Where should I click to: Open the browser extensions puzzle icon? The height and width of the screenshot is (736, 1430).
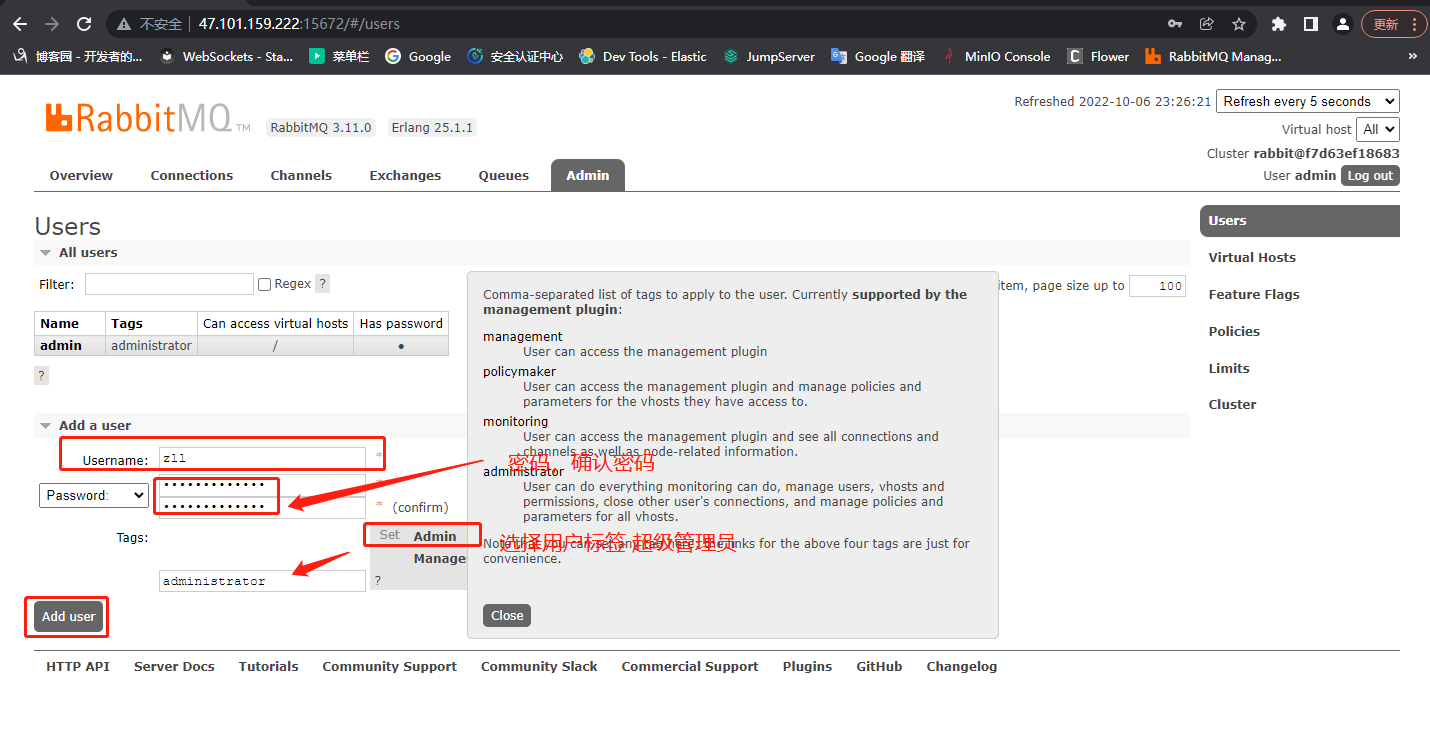(1279, 24)
